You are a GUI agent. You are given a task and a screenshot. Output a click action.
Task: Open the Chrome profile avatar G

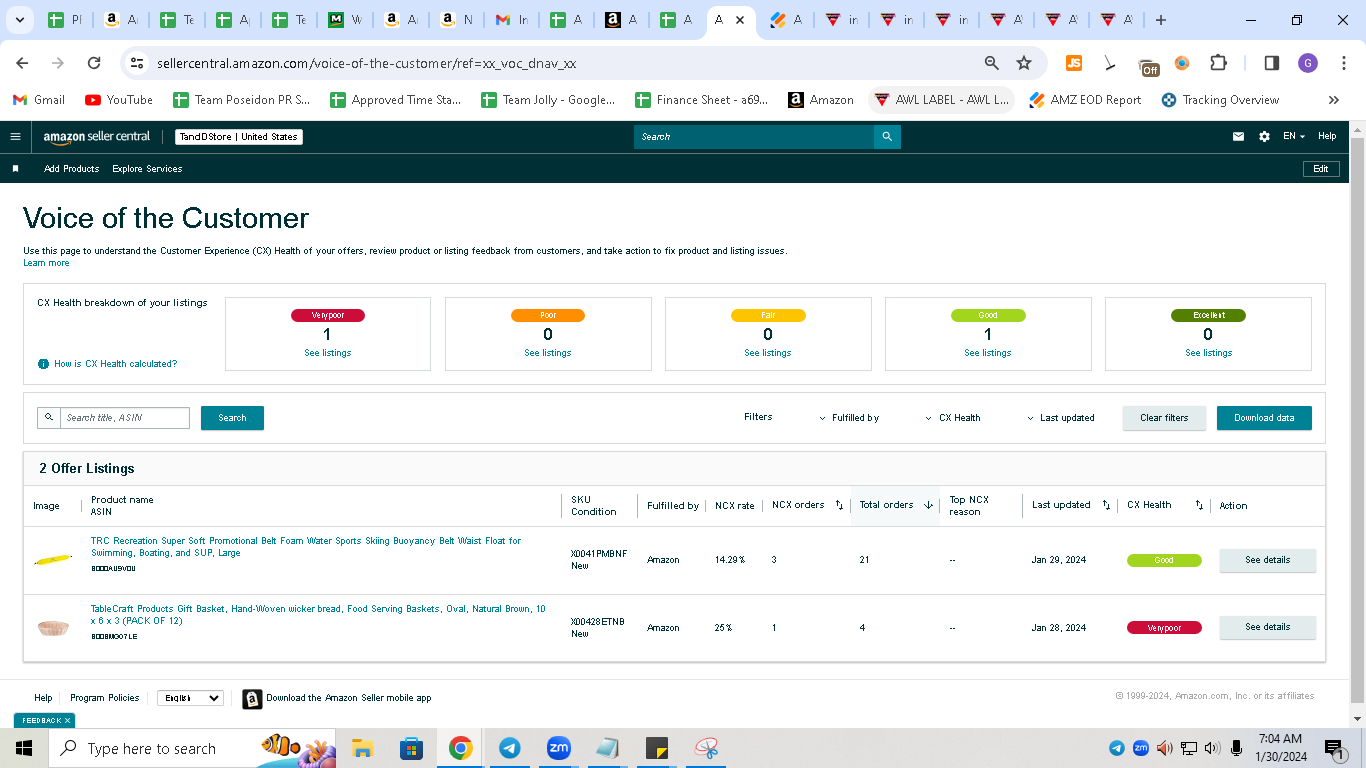[x=1308, y=63]
